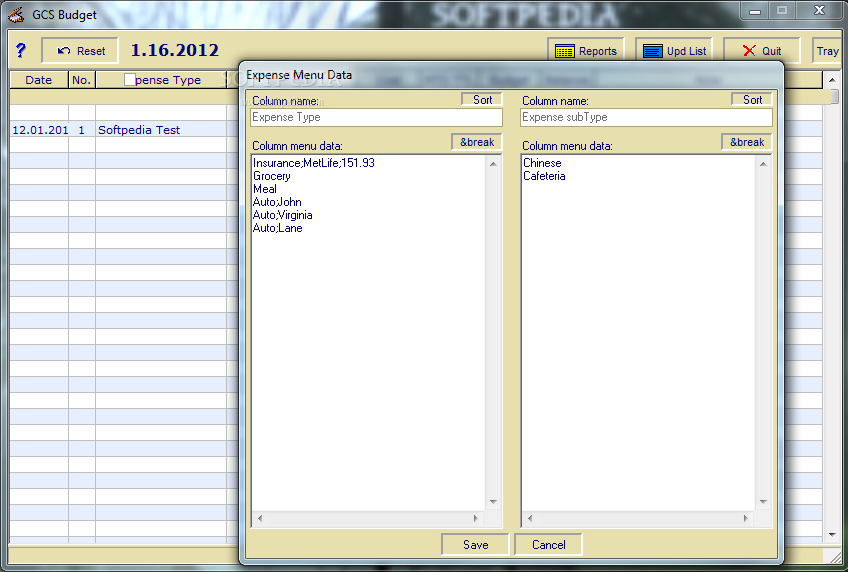This screenshot has height=572, width=848.
Task: Cancel the Expense Menu Data dialog
Action: tap(548, 544)
